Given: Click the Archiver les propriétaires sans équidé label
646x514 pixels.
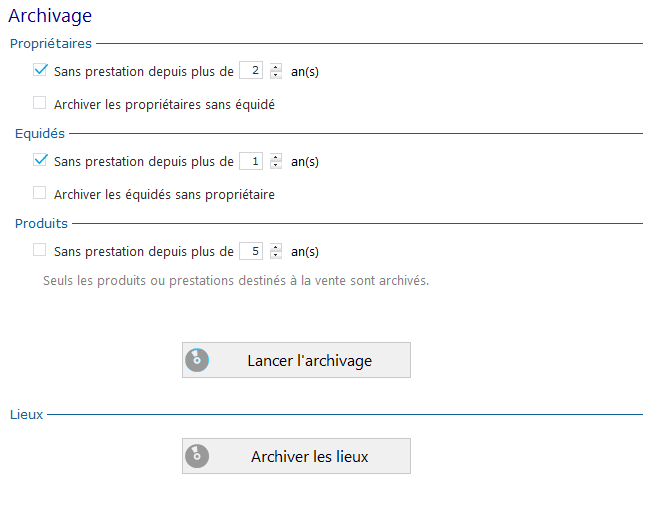Looking at the screenshot, I should coord(164,105).
